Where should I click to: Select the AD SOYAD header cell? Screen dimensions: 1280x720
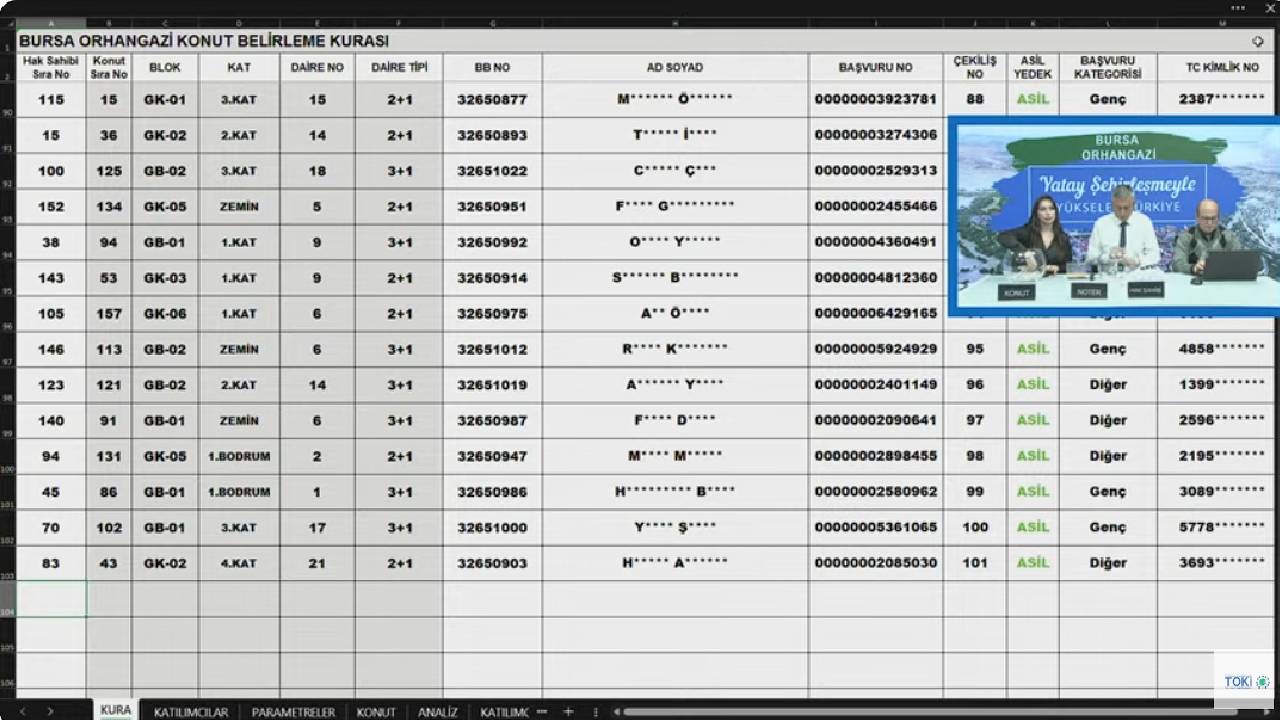675,67
